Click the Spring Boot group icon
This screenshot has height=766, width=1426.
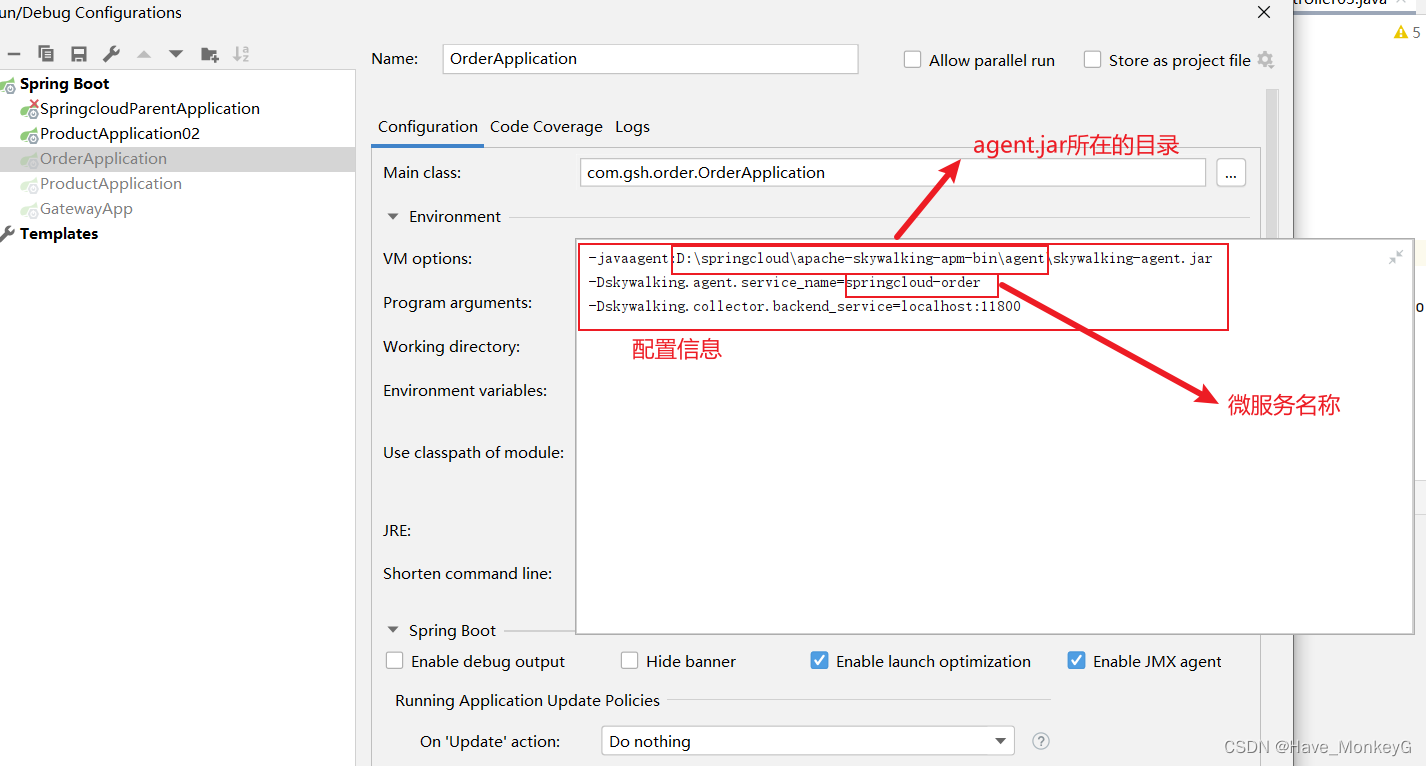[x=9, y=85]
